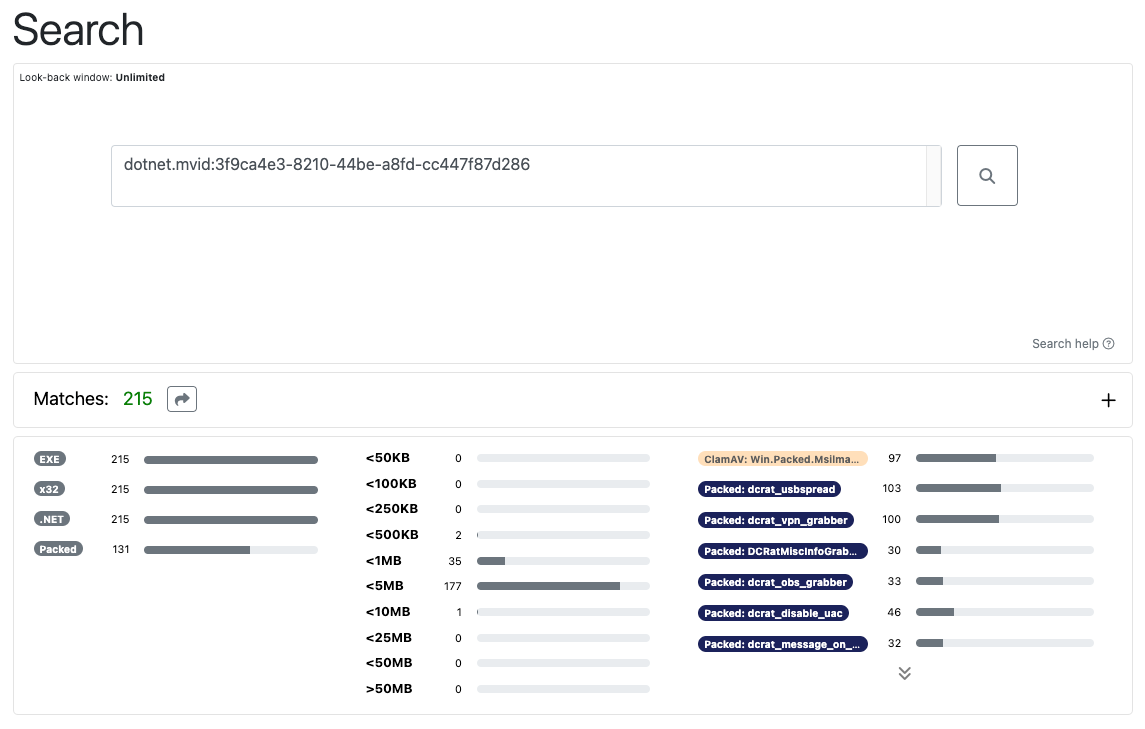Screen dimensions: 1145x729
Task: Filter by x32 tag
Action: pyautogui.click(x=49, y=489)
